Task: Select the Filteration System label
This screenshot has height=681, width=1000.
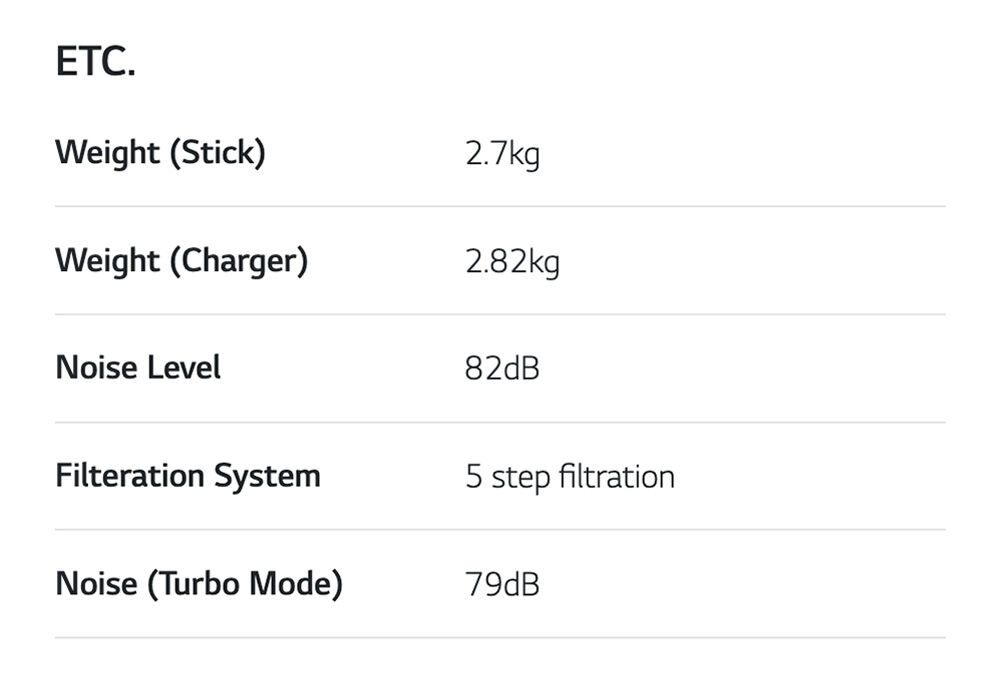Action: pyautogui.click(x=188, y=476)
